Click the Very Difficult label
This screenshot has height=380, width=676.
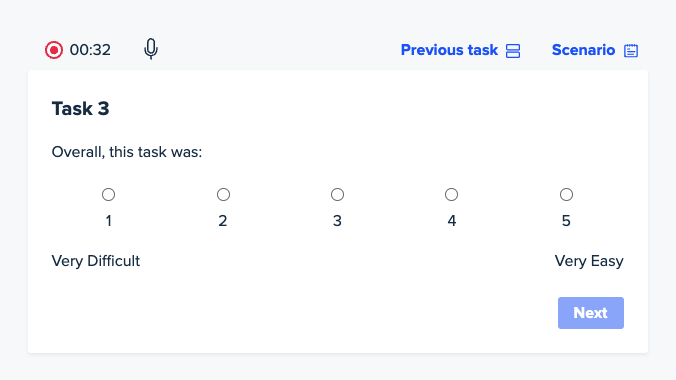[x=96, y=261]
